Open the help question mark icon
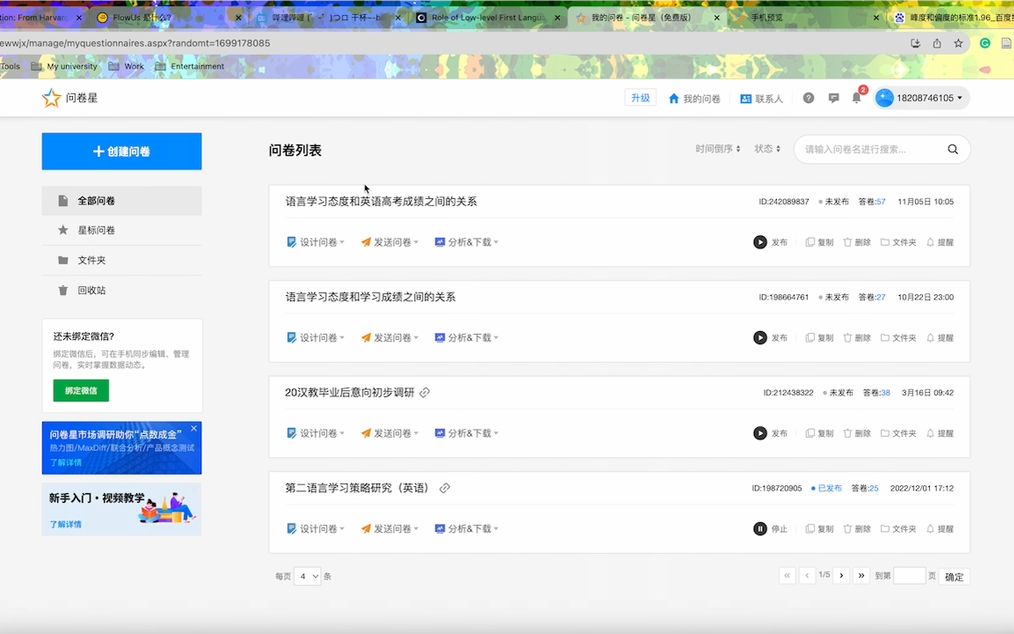1014x634 pixels. [808, 98]
